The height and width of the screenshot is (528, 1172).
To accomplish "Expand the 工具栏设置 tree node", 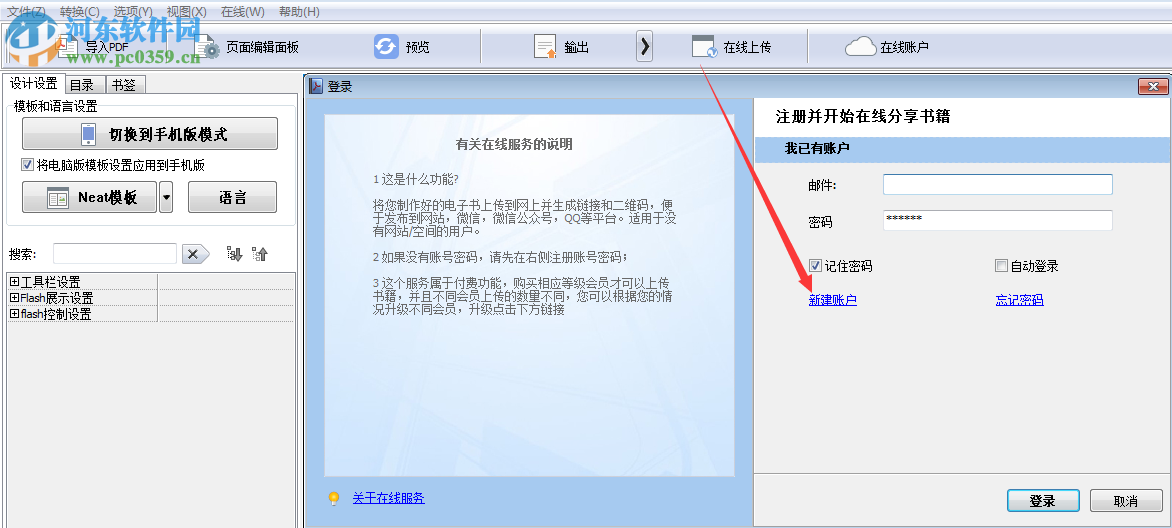I will (13, 282).
